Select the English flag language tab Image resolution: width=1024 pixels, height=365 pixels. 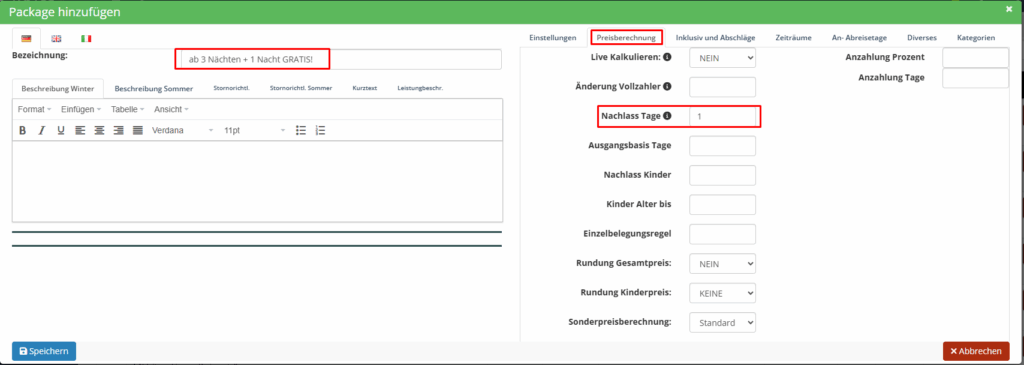point(56,39)
